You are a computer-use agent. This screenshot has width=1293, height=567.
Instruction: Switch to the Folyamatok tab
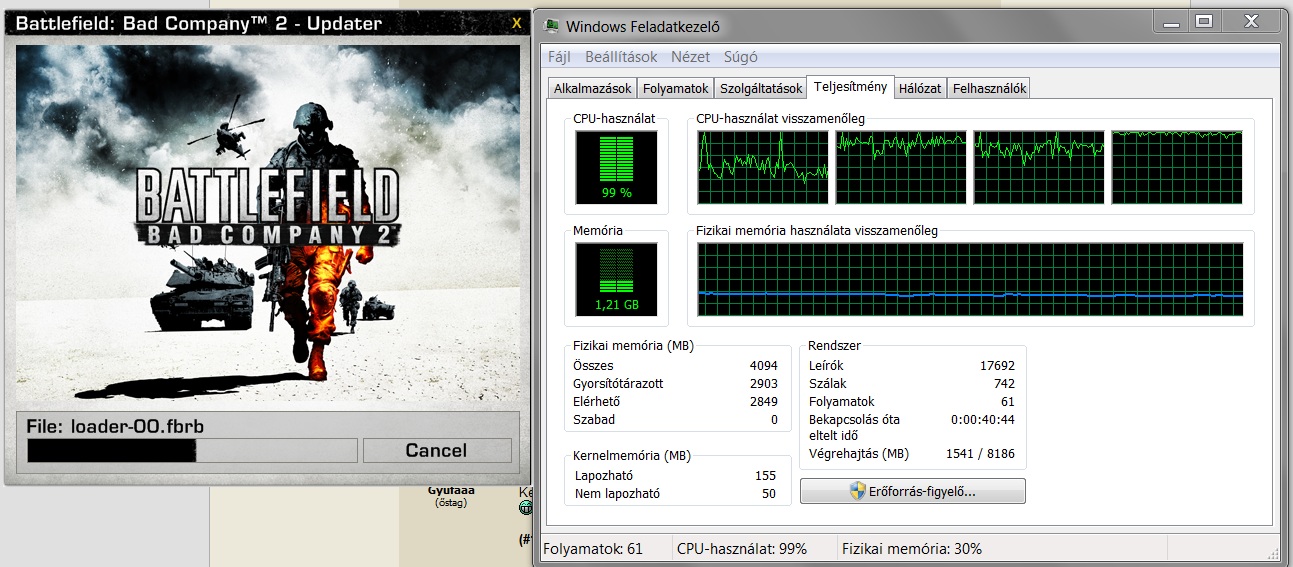676,88
